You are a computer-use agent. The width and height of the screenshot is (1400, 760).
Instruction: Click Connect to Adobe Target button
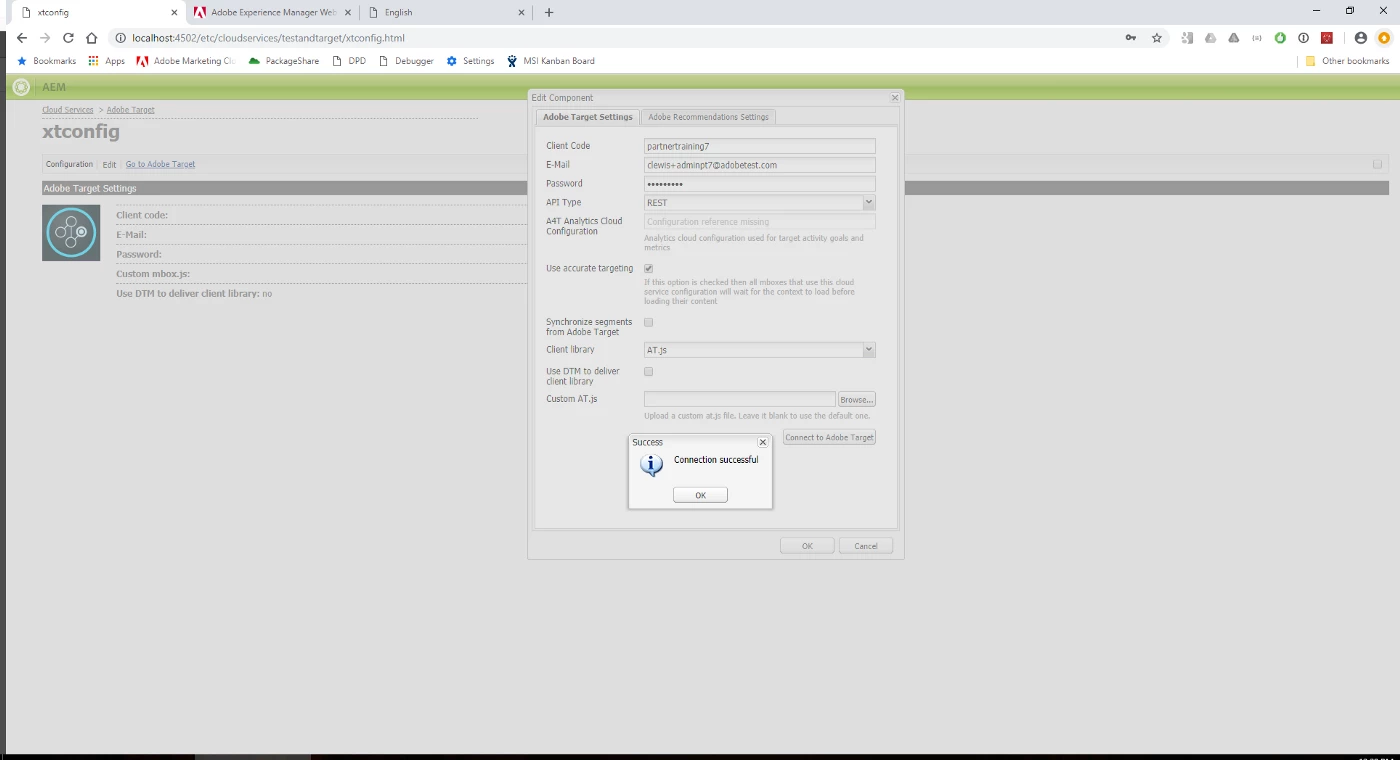coord(829,437)
